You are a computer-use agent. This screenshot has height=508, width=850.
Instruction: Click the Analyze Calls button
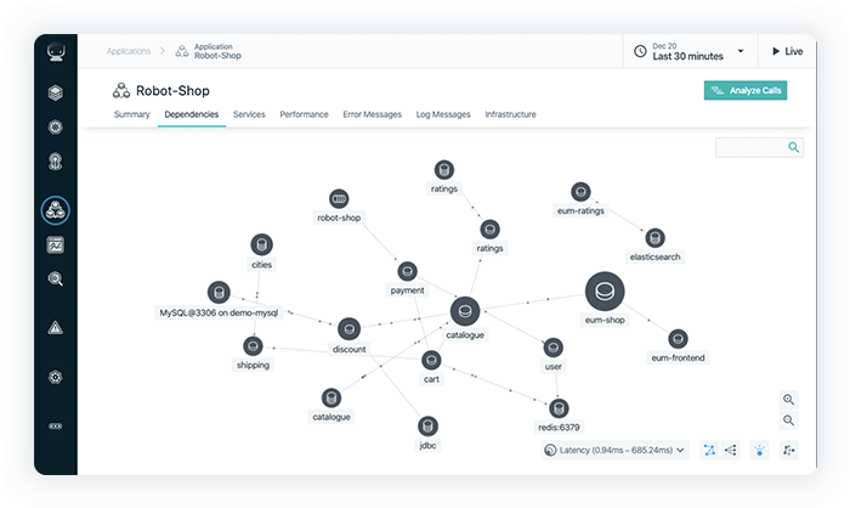point(745,91)
